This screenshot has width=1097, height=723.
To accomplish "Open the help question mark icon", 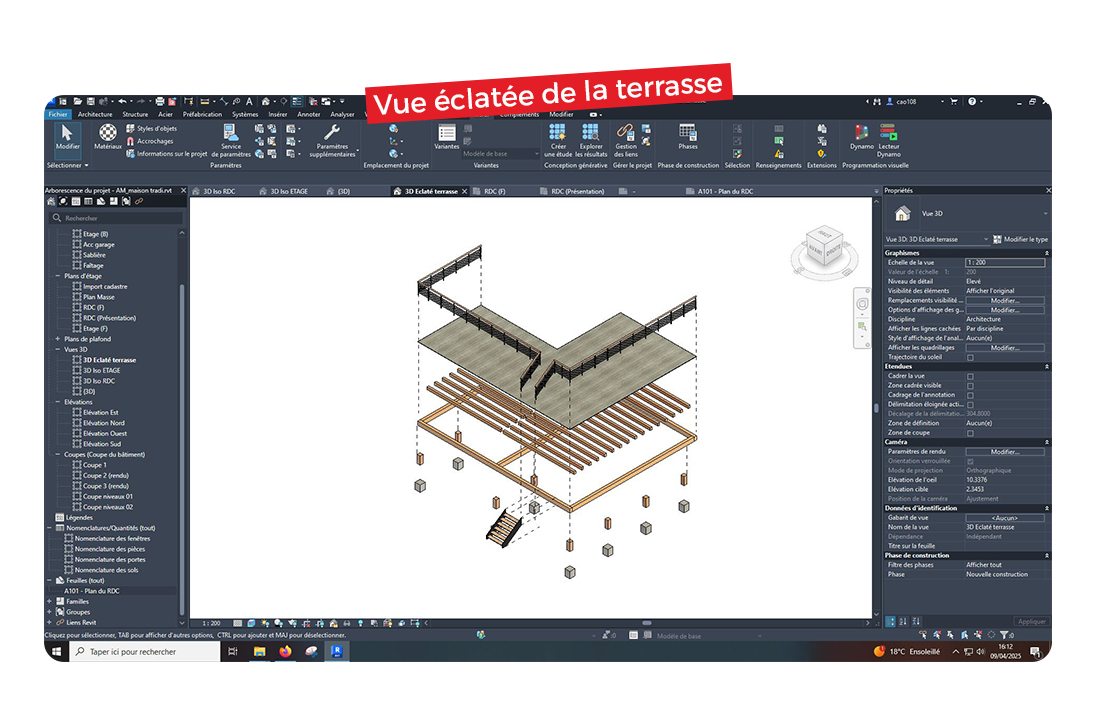I will tap(972, 101).
